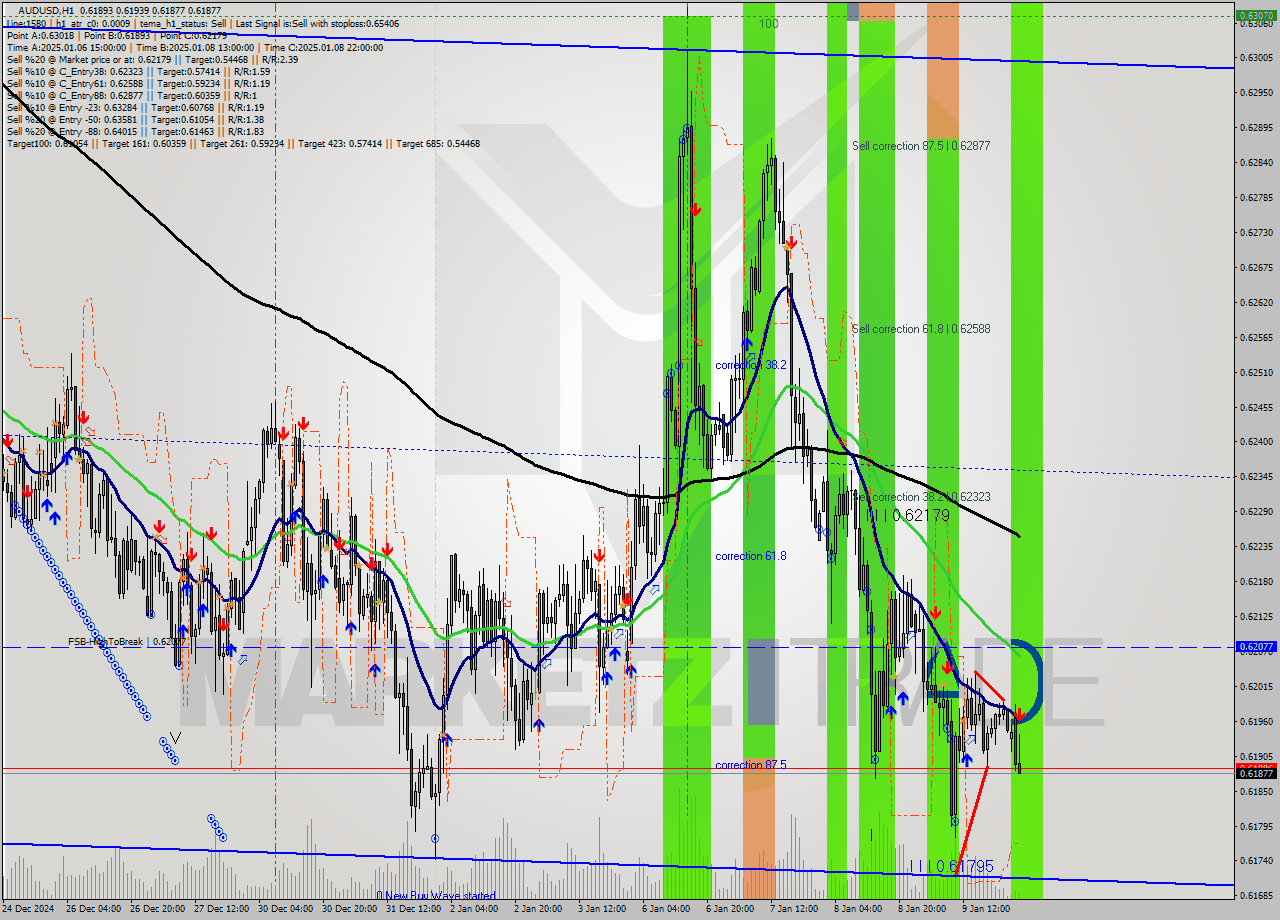Click the '6 Jan 04:00' time label
The height and width of the screenshot is (920, 1280).
666,909
